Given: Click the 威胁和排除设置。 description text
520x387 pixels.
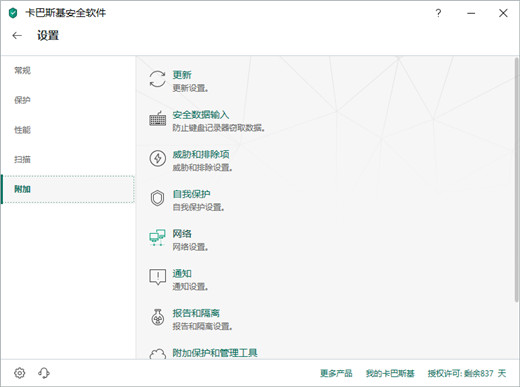Looking at the screenshot, I should click(202, 168).
